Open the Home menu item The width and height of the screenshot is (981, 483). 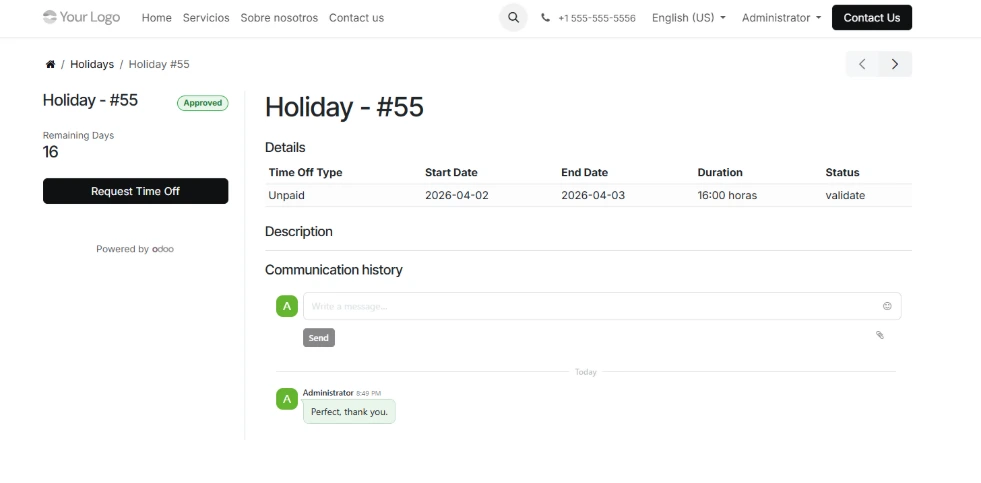[x=156, y=18]
